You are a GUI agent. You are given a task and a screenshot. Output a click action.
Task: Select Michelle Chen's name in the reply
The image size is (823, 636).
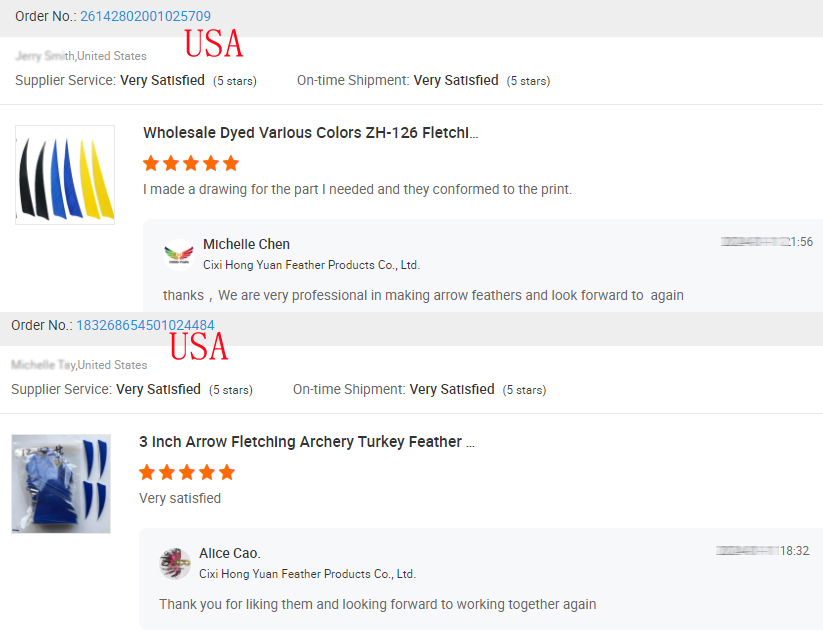click(x=246, y=244)
